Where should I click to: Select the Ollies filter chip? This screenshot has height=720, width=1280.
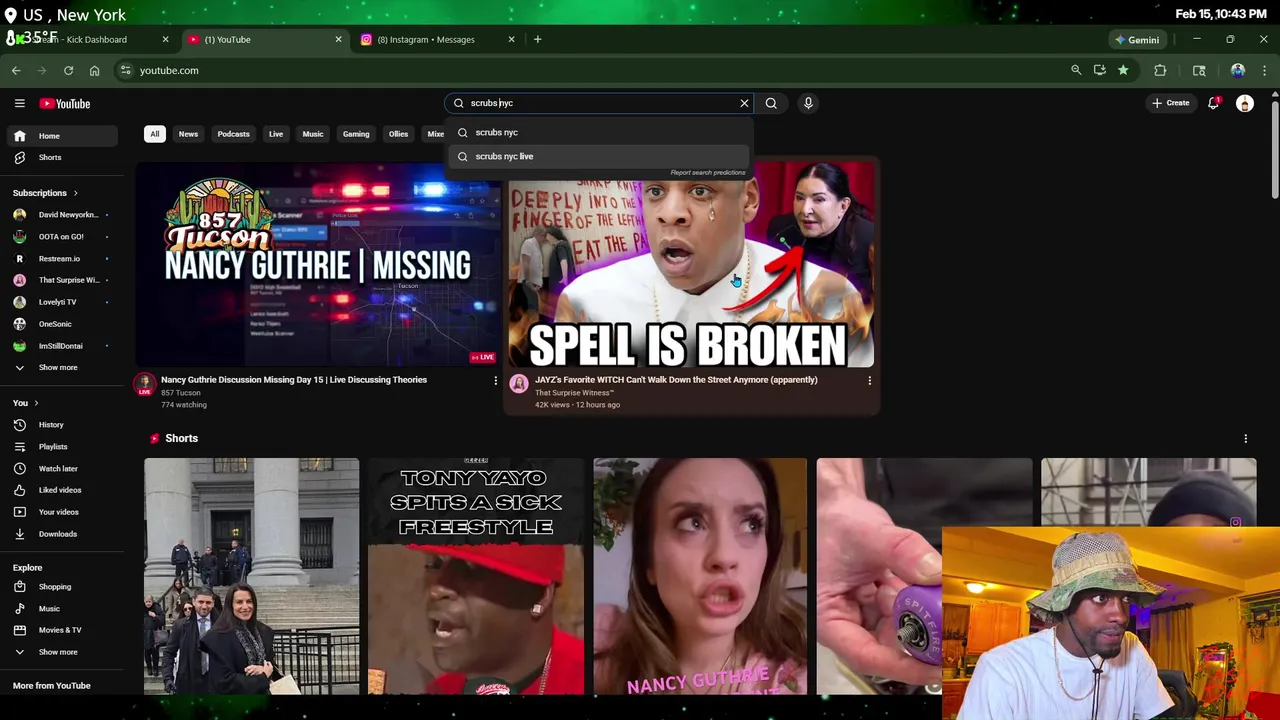[398, 134]
